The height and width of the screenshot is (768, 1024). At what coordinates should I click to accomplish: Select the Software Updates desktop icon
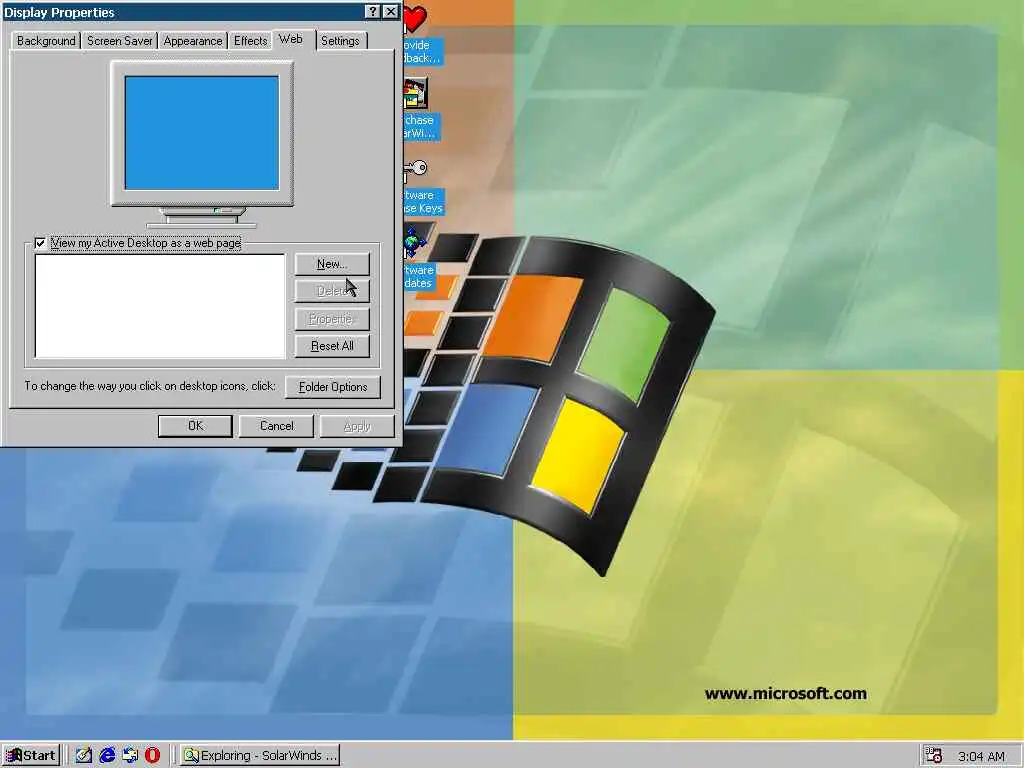point(415,243)
